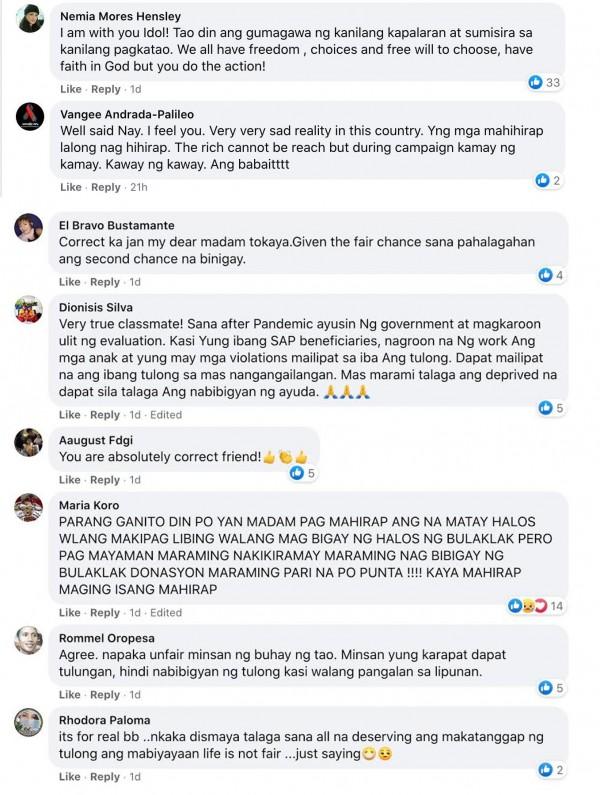Click the like icon on Dionisis Silva's comment

point(545,408)
